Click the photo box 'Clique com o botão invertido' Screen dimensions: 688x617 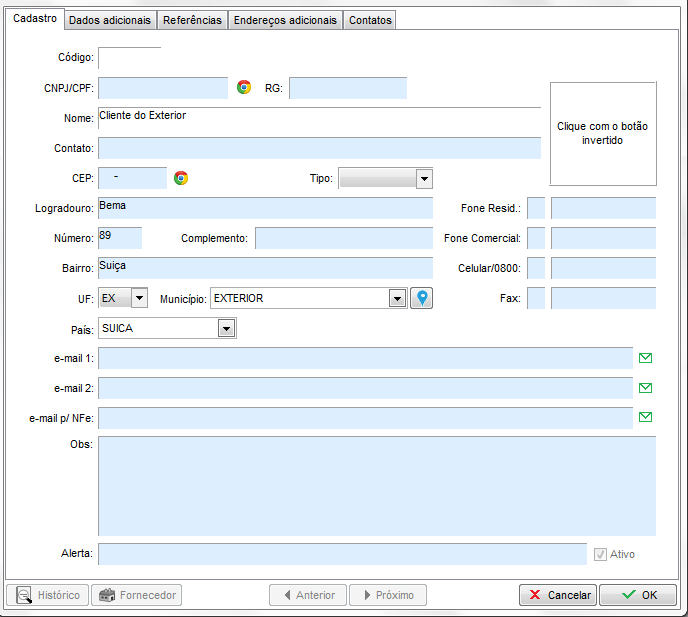click(603, 134)
